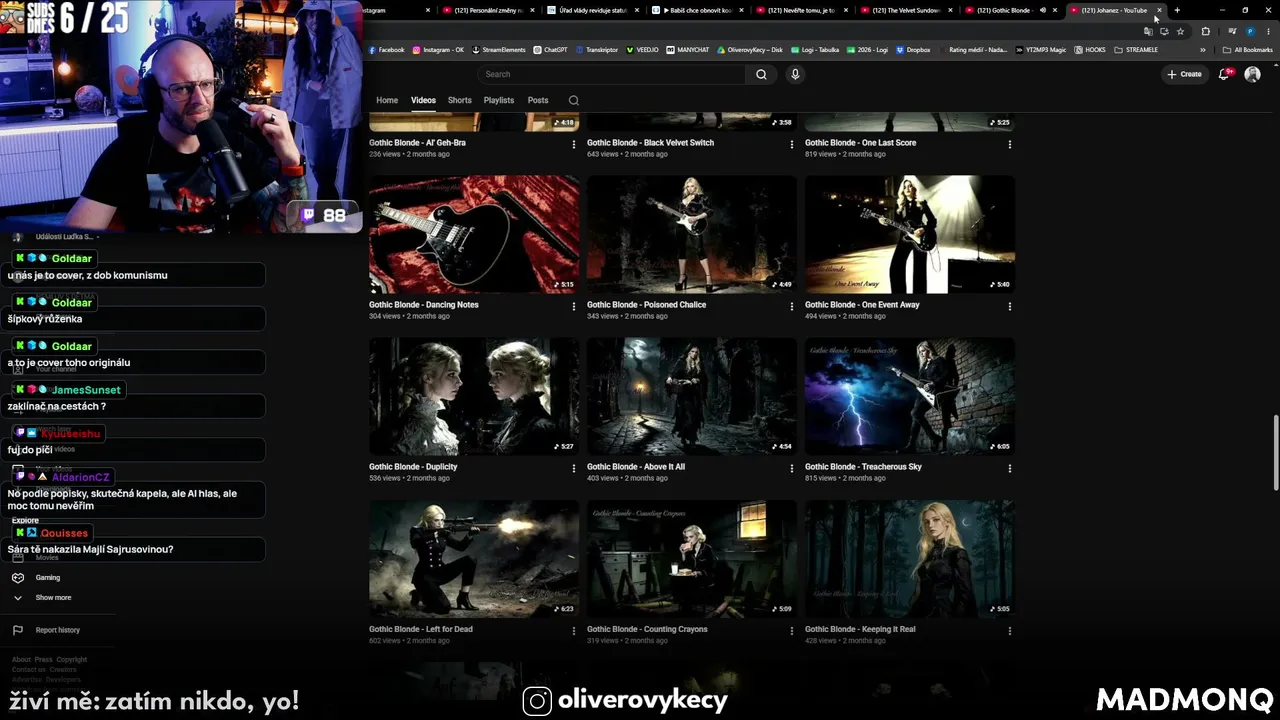Search within the channel using the magnifier
The height and width of the screenshot is (720, 1280).
point(573,100)
